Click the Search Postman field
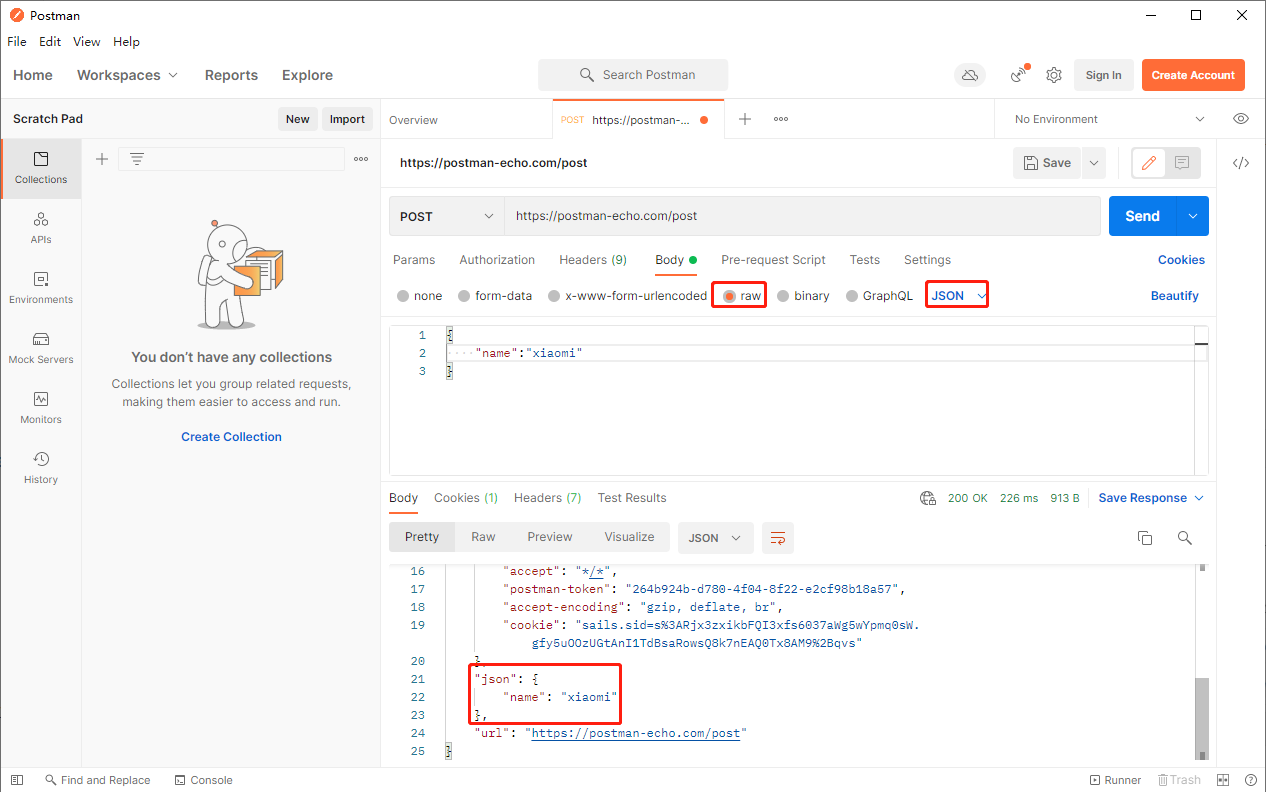The width and height of the screenshot is (1266, 792). point(633,75)
